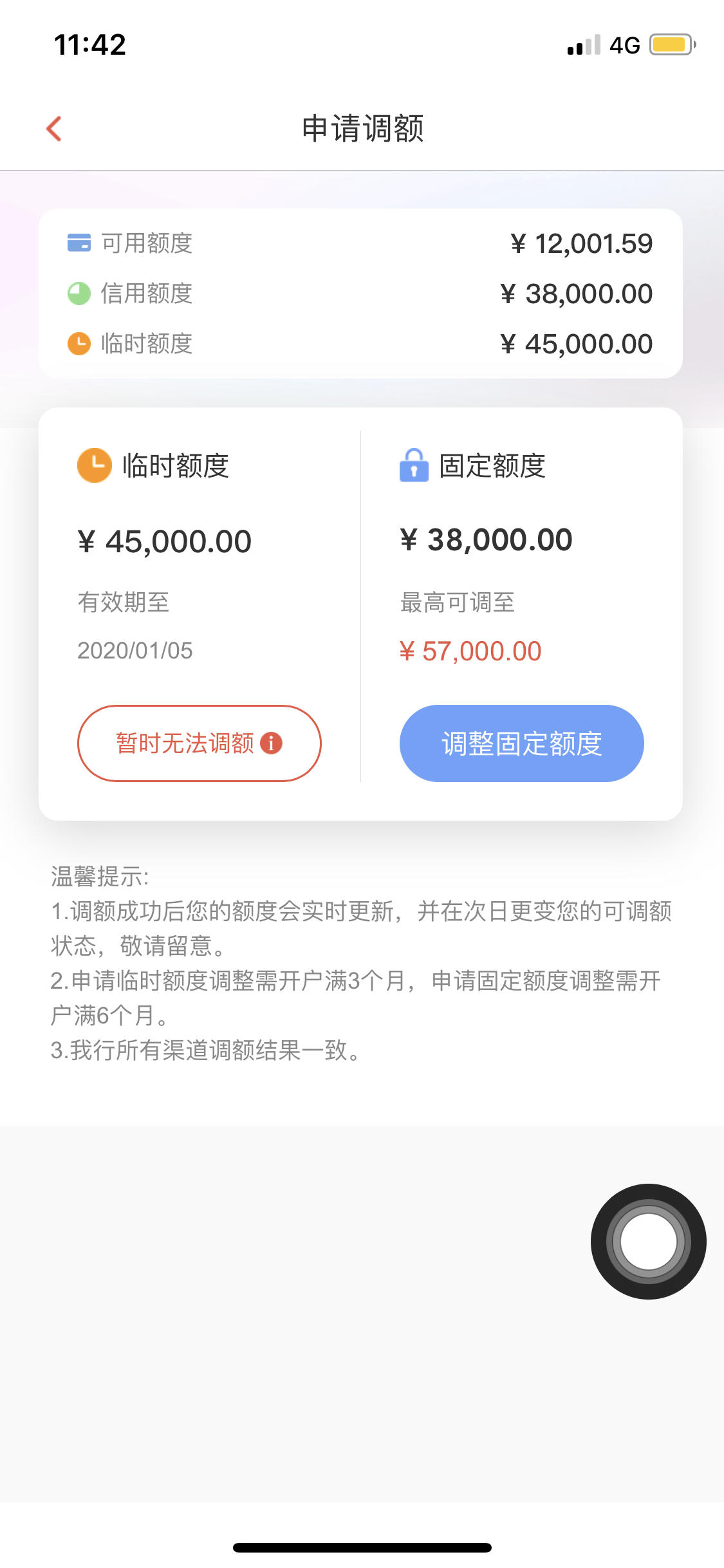Screen dimensions: 724x1568
Task: Tap the 申请调额 page title
Action: click(363, 129)
